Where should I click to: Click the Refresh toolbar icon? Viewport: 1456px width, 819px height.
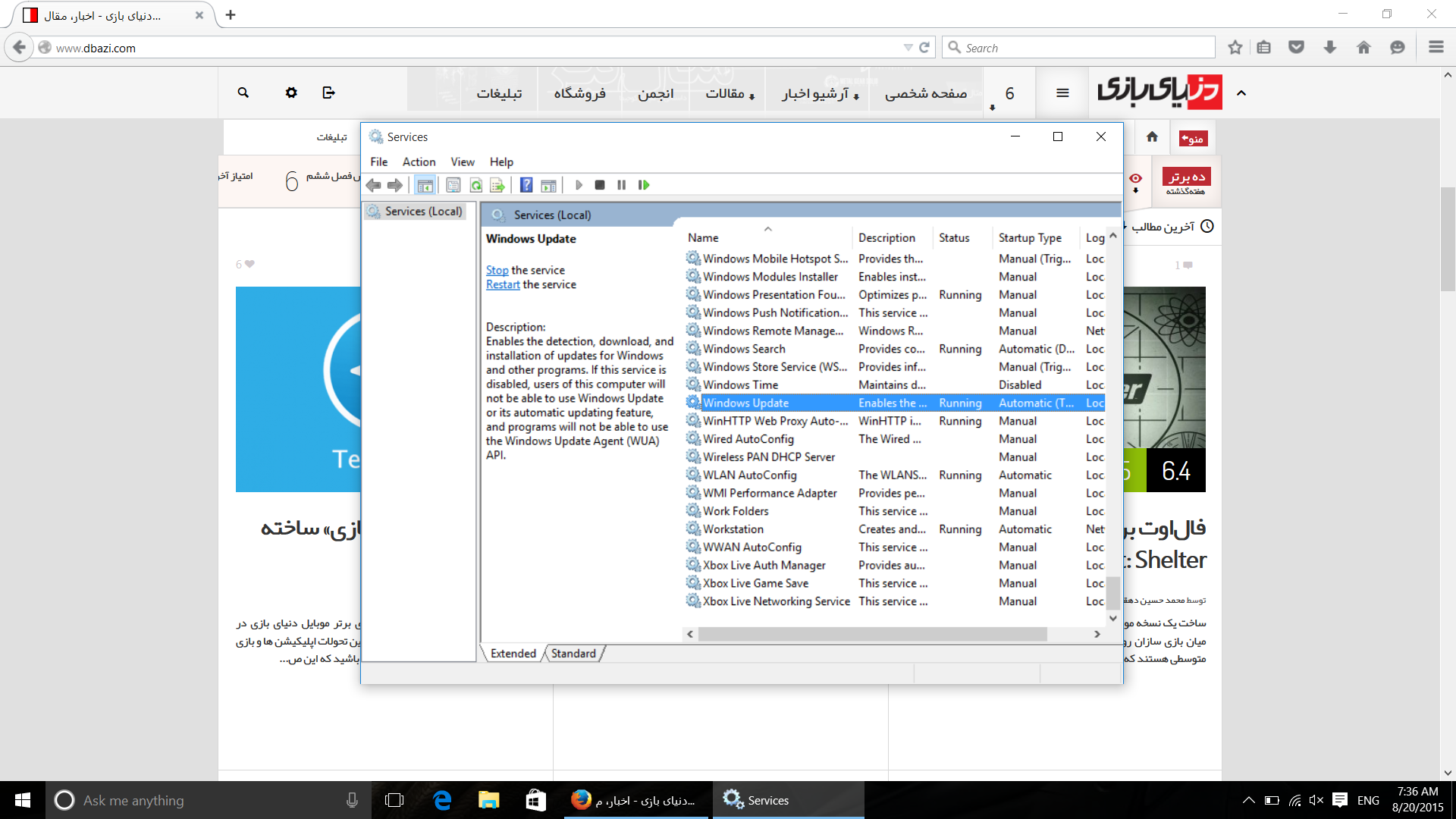click(475, 185)
